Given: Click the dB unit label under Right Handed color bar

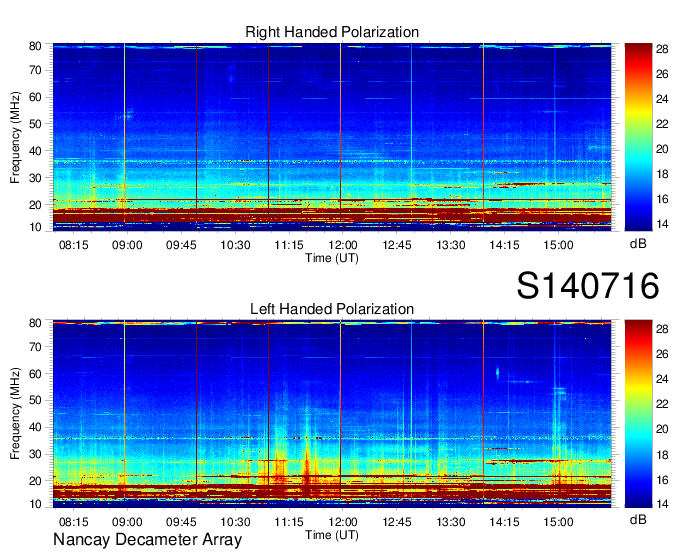Looking at the screenshot, I should tap(638, 244).
